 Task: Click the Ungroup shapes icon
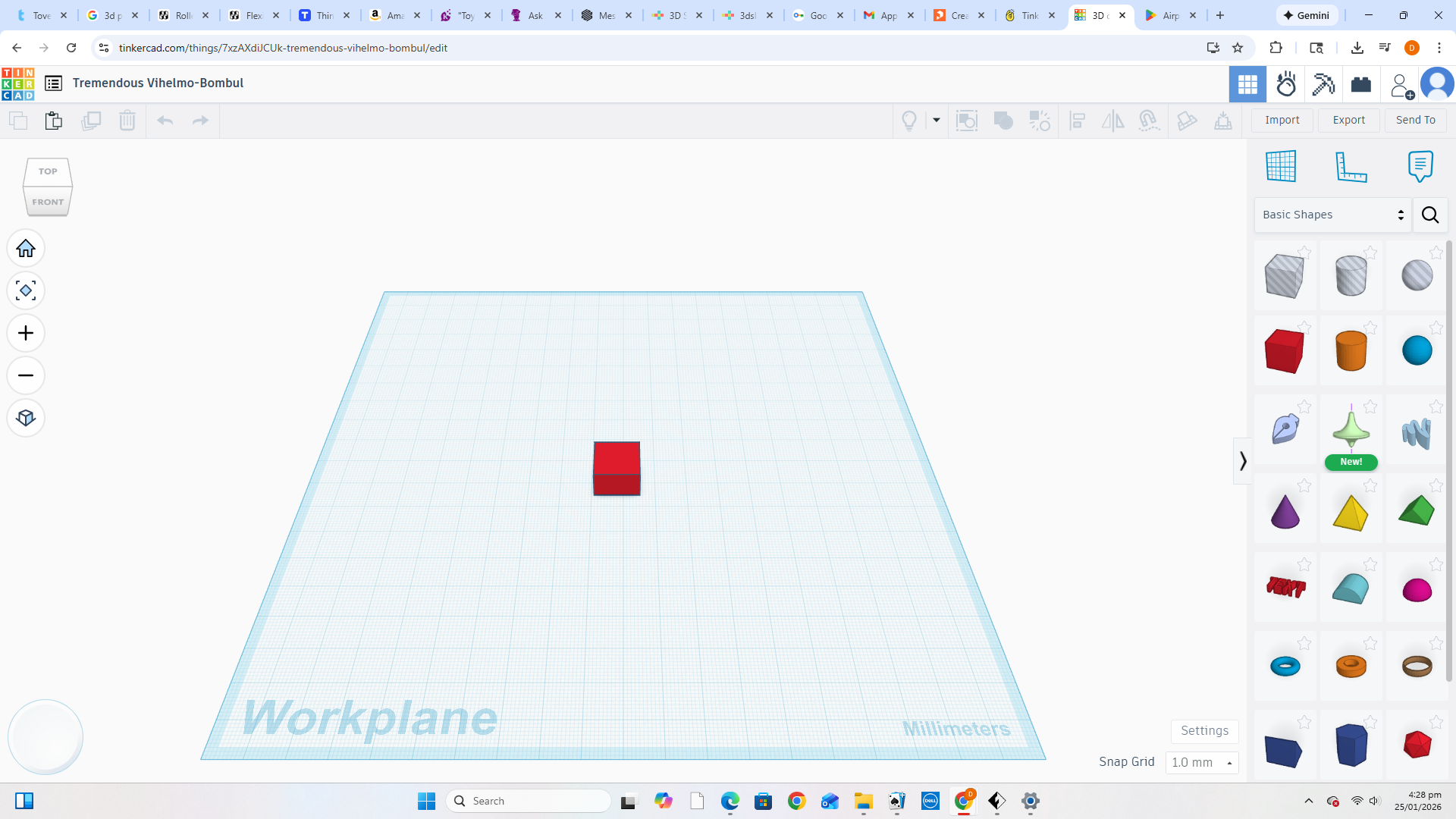[x=1040, y=121]
